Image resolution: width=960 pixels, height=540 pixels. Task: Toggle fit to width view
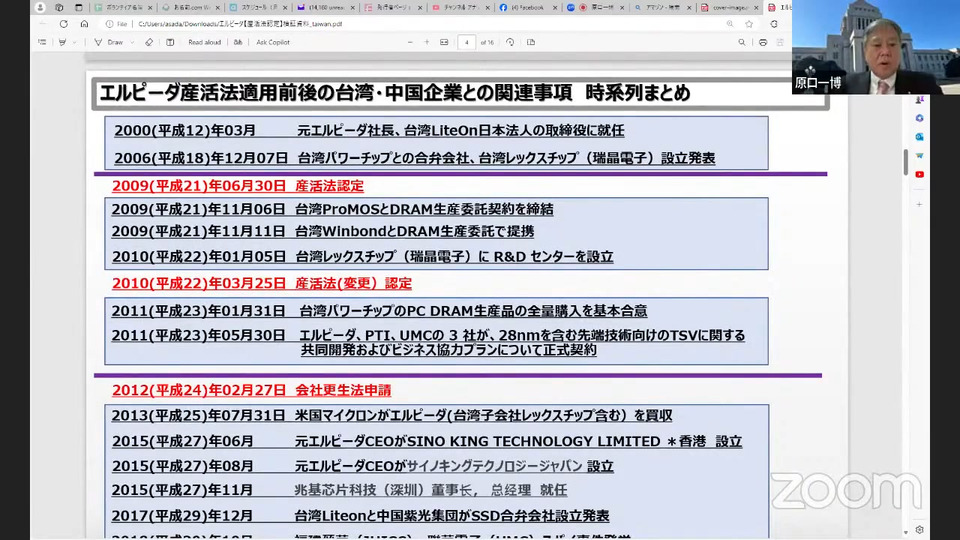pyautogui.click(x=444, y=42)
